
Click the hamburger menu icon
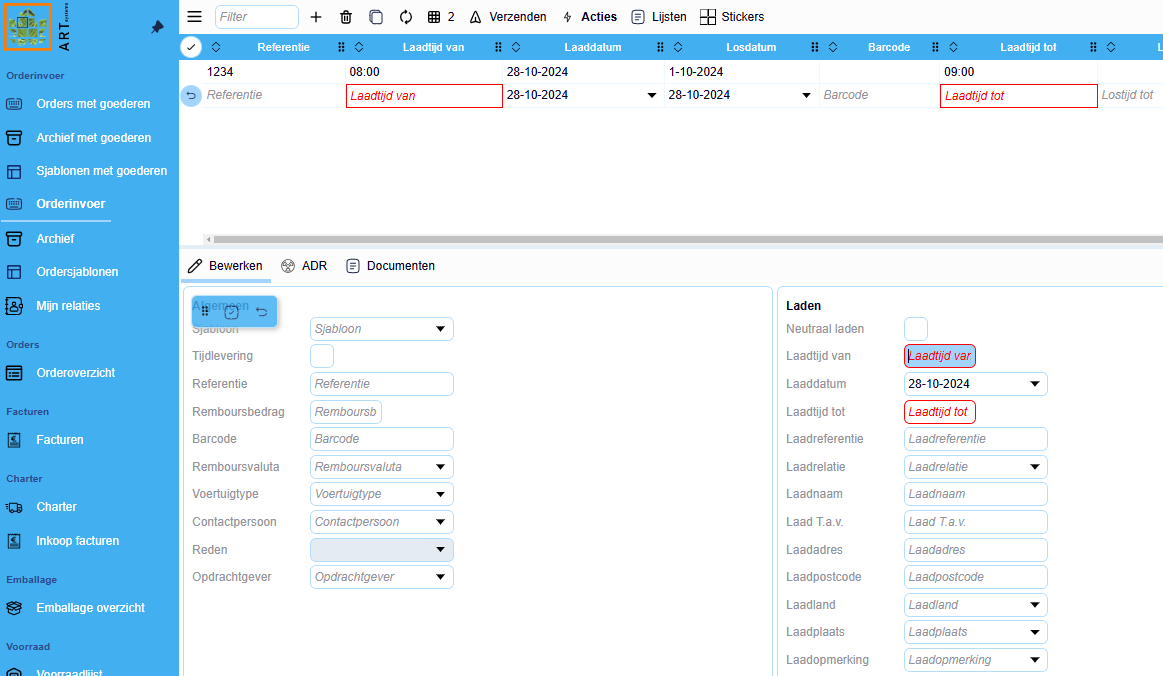click(x=195, y=17)
